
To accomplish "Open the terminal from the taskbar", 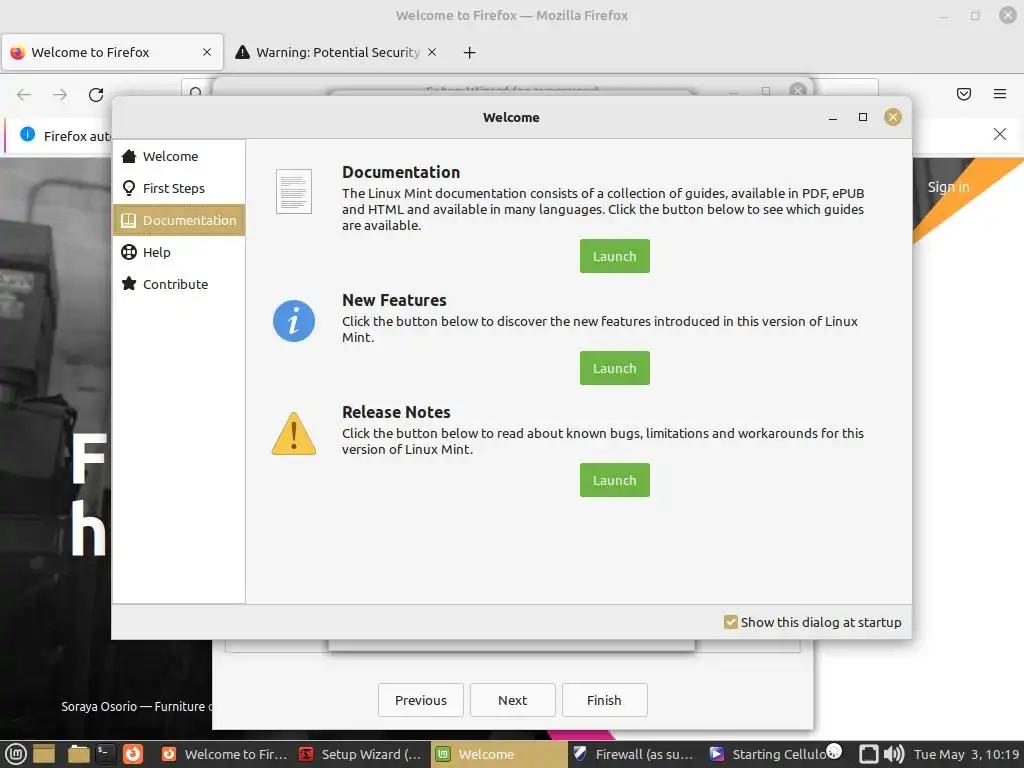I will point(106,754).
